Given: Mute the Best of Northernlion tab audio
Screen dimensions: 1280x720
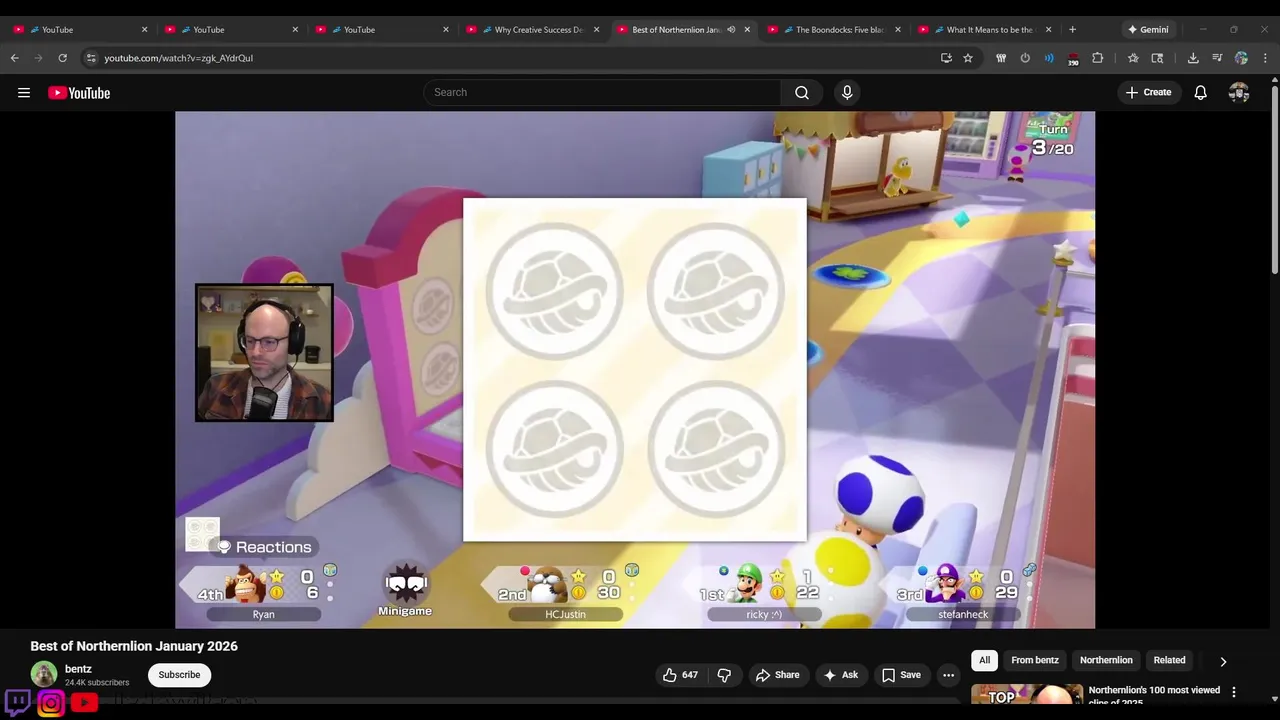Looking at the screenshot, I should (x=731, y=29).
